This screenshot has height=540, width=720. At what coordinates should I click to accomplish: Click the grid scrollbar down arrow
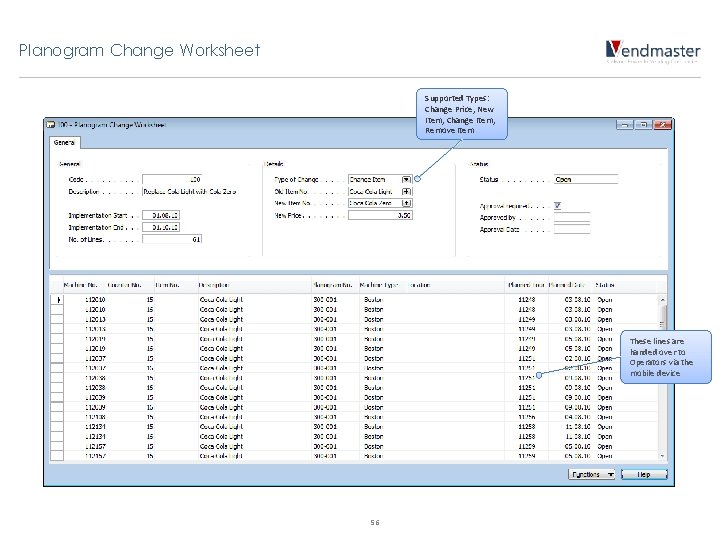[x=662, y=456]
